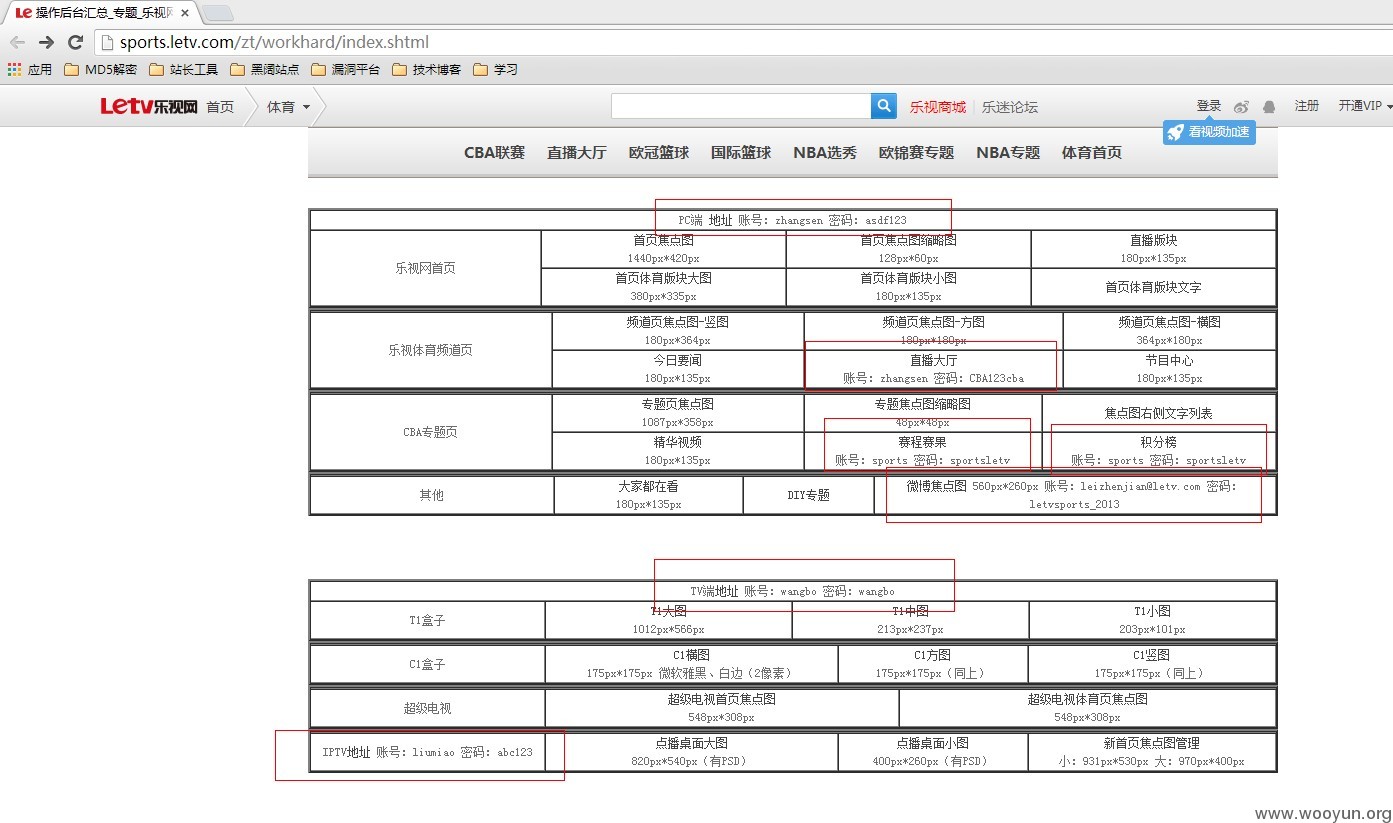Click the PC端 地址 header row
The image size is (1393, 823).
tap(793, 220)
